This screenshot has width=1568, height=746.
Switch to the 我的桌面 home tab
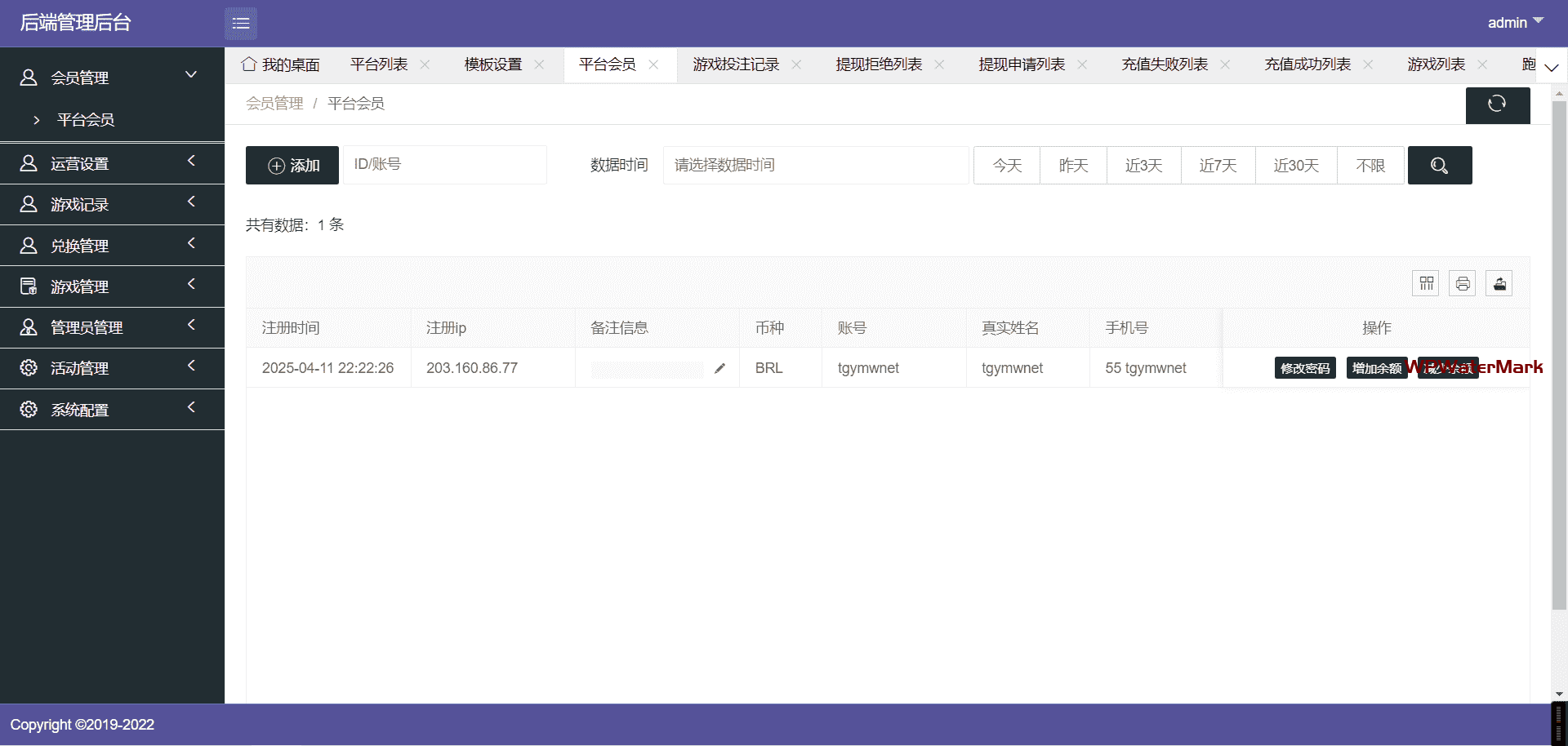pyautogui.click(x=281, y=65)
